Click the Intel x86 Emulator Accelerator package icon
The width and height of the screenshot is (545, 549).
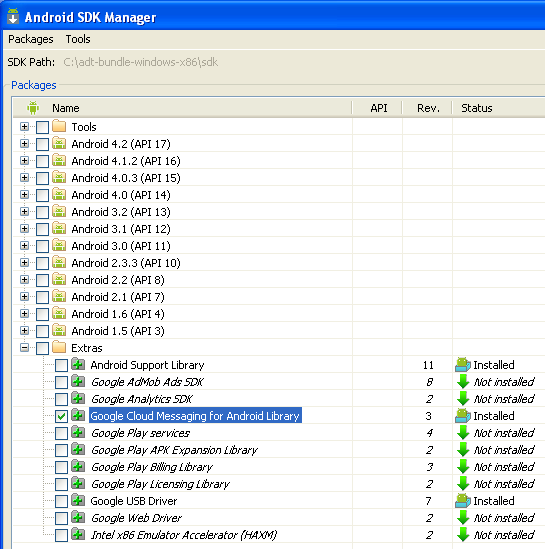point(78,534)
